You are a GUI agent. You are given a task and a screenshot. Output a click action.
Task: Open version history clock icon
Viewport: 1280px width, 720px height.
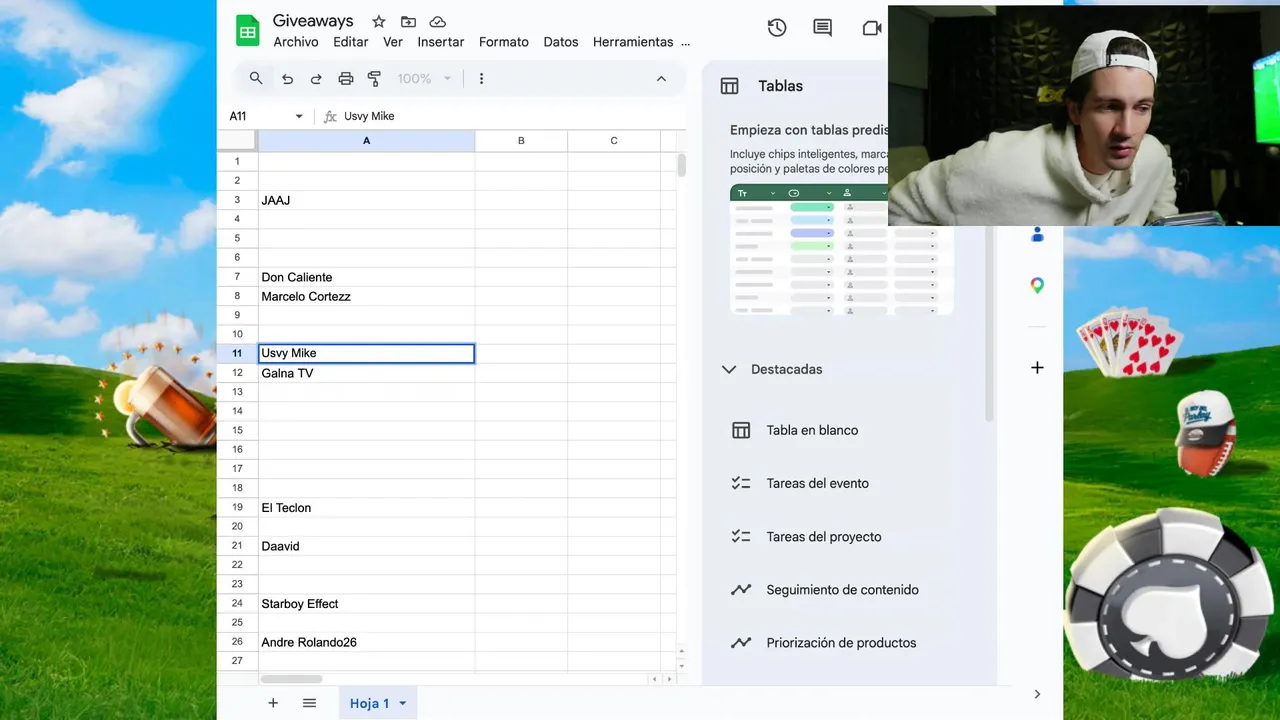777,28
